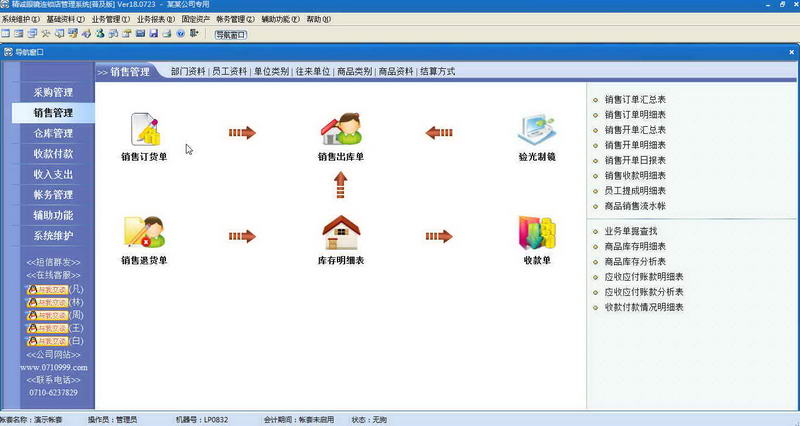Switch to the 部门资料 tab

[188, 72]
